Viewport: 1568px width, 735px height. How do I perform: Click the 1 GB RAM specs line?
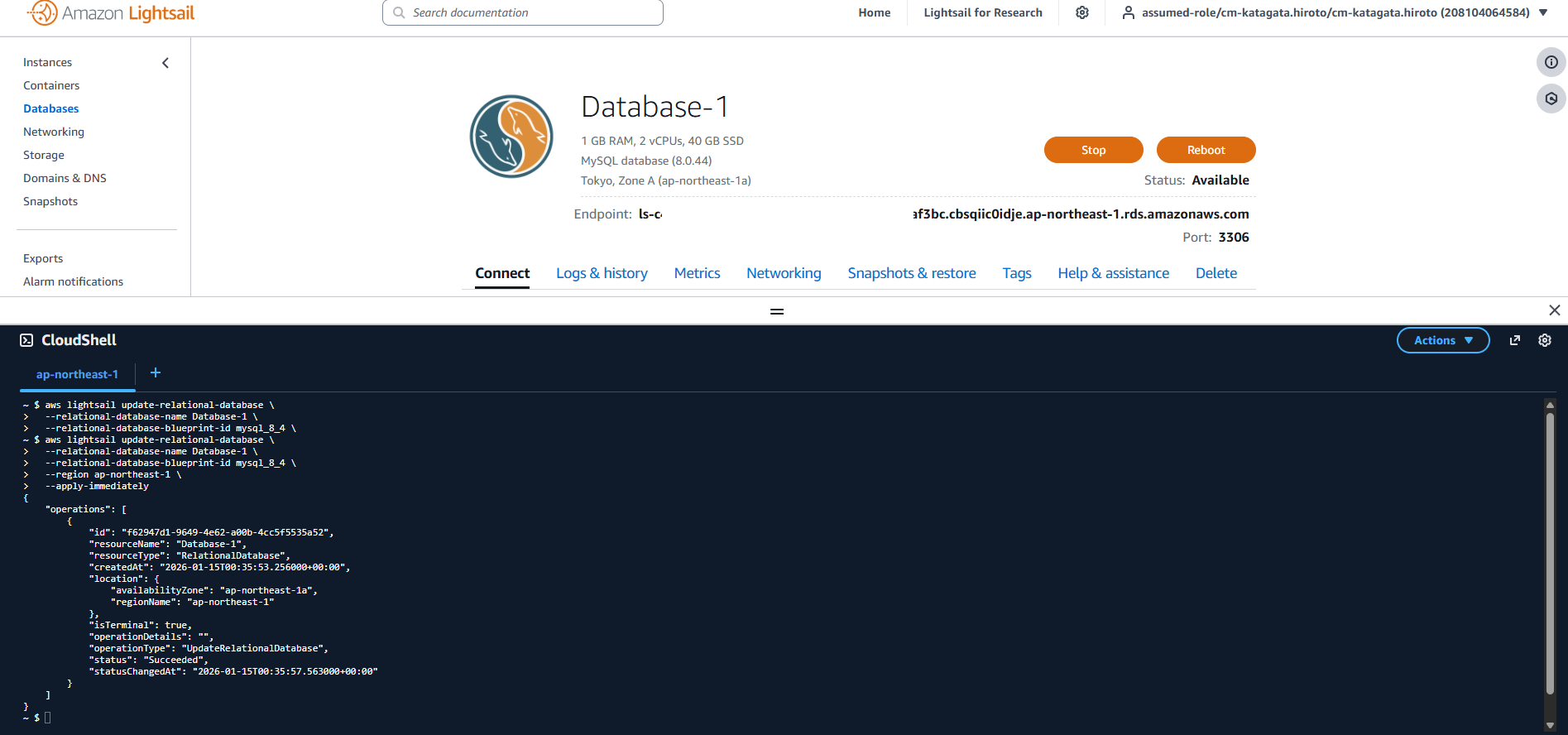point(662,141)
